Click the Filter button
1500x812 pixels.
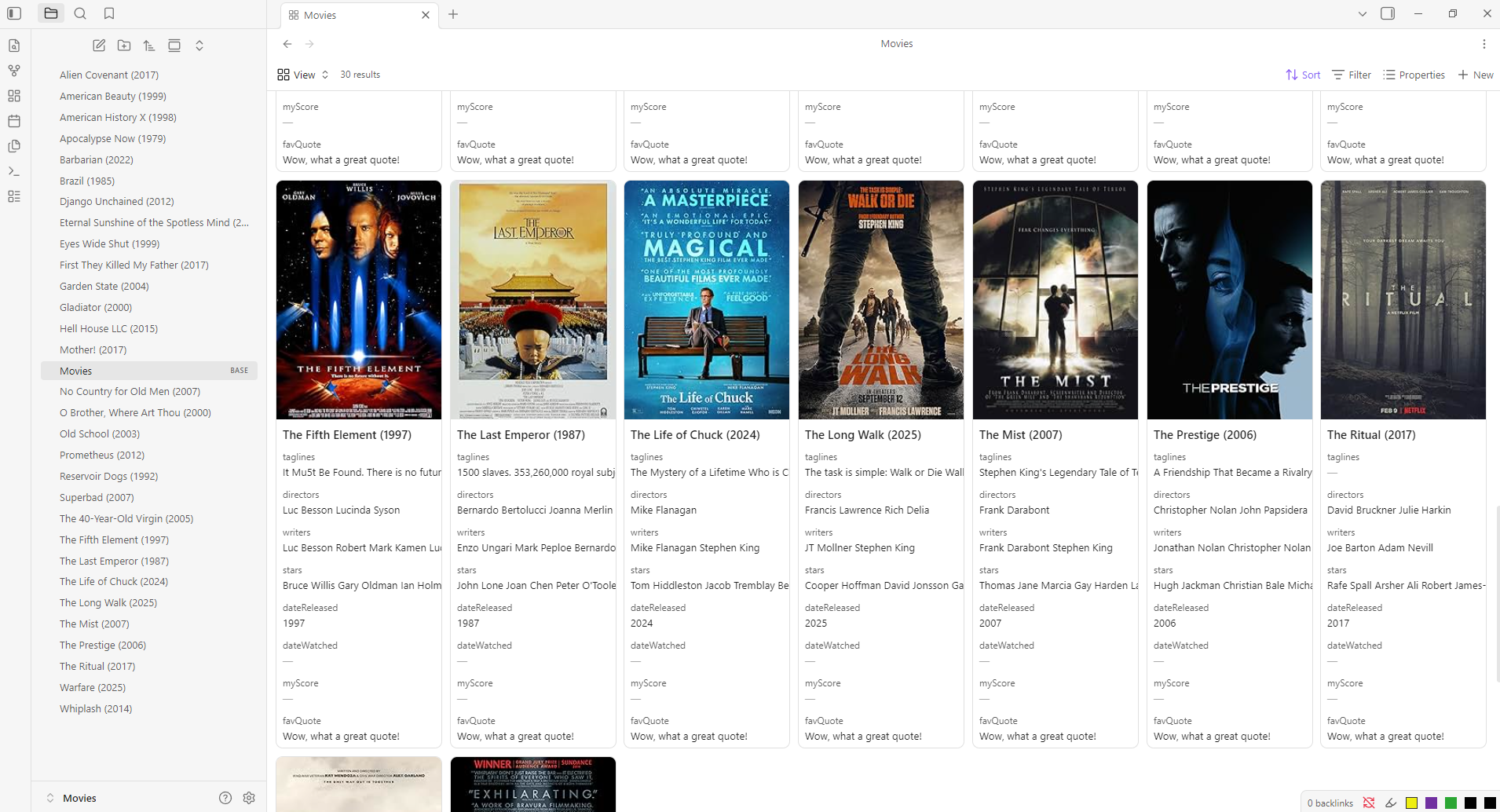(x=1352, y=75)
